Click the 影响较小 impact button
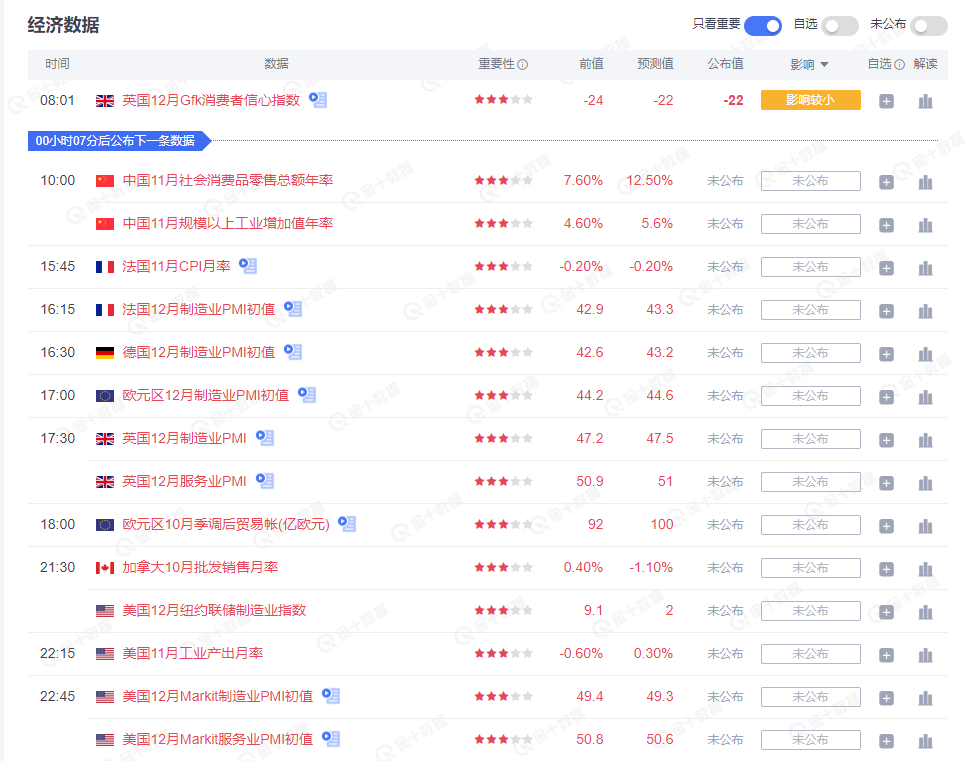This screenshot has height=761, width=970. click(810, 100)
